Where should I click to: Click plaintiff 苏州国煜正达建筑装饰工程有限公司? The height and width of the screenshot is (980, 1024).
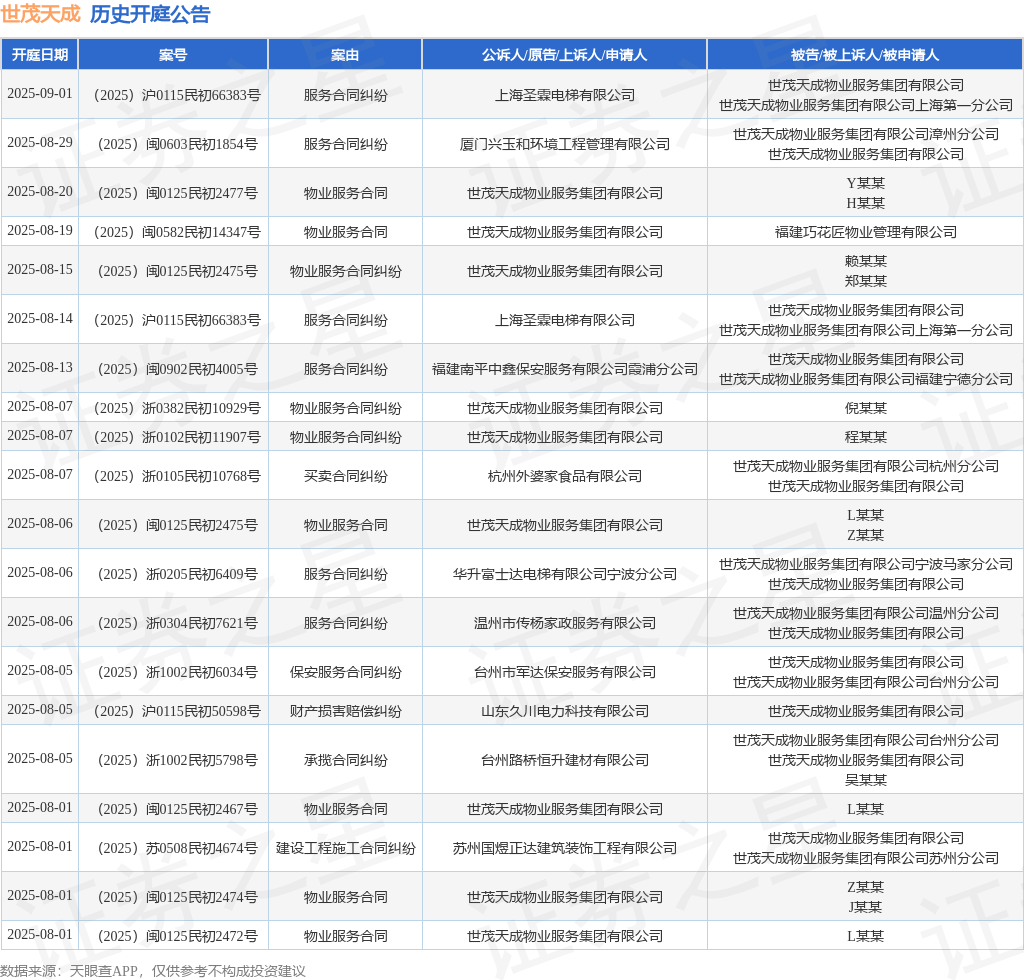click(565, 849)
